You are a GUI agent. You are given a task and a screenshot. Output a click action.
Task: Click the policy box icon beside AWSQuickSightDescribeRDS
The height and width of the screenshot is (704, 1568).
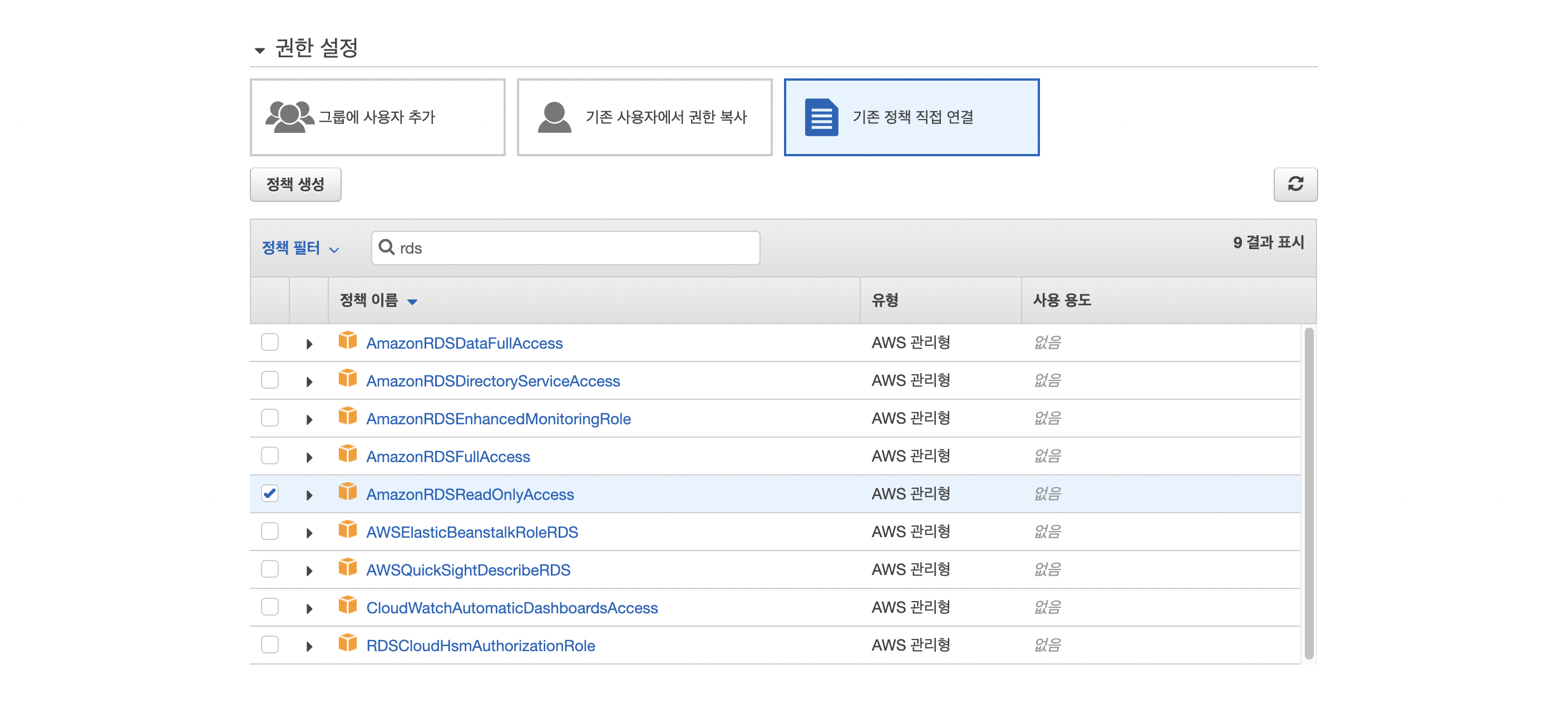pos(348,568)
